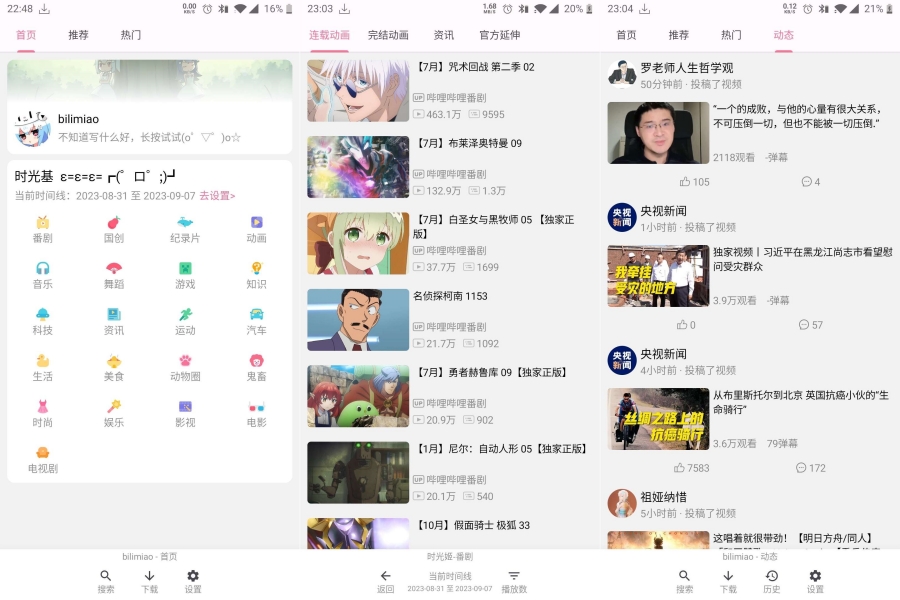
Task: Switch to the 动态 tab
Action: click(x=782, y=34)
